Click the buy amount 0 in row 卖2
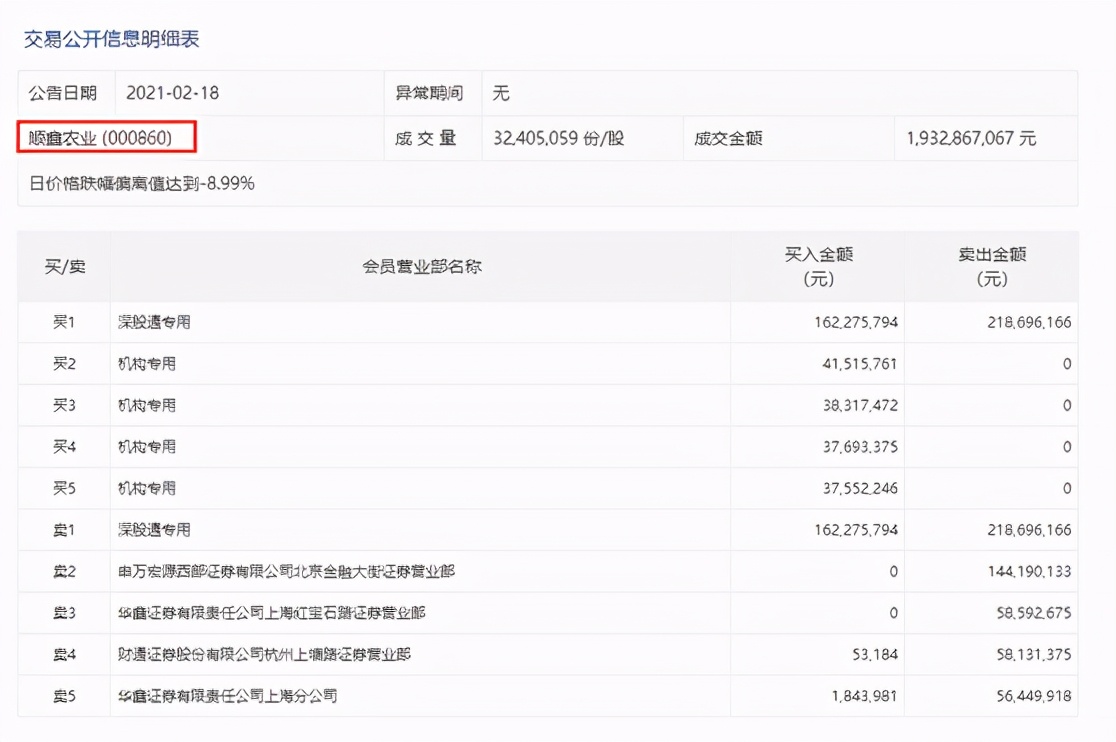This screenshot has width=1116, height=742. [x=893, y=571]
